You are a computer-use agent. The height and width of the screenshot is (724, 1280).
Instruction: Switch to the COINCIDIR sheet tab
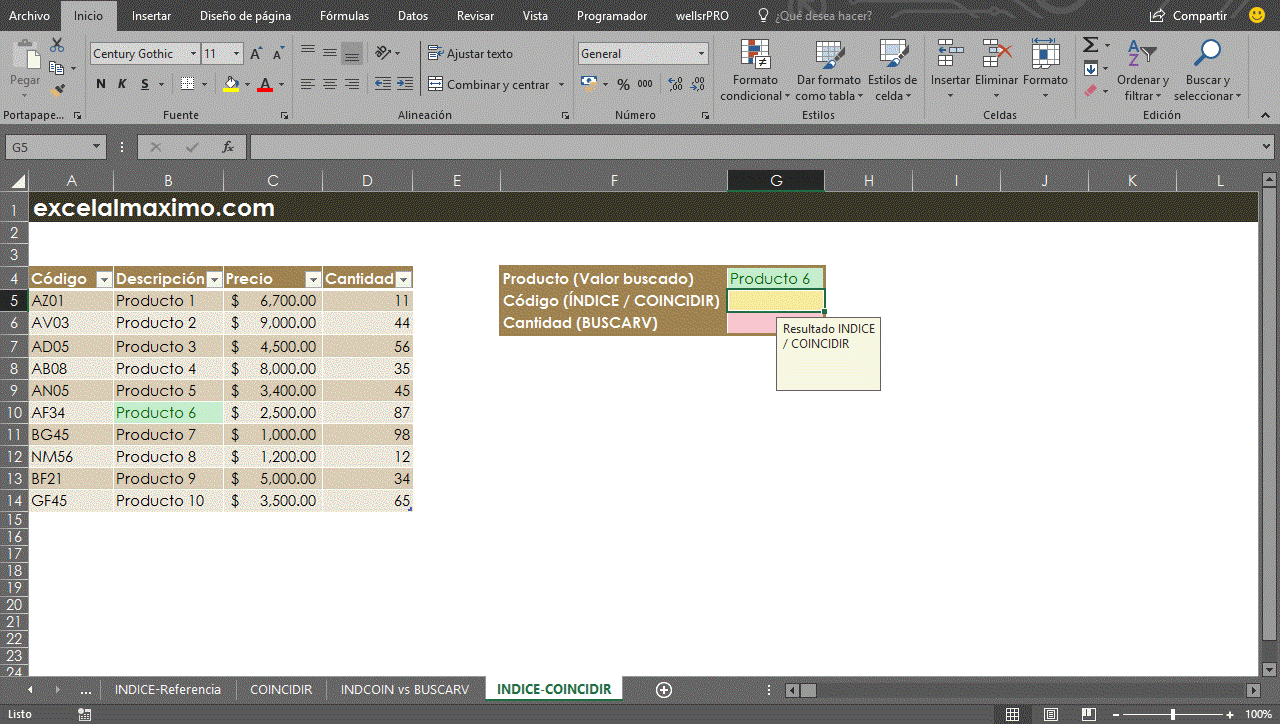coord(281,689)
